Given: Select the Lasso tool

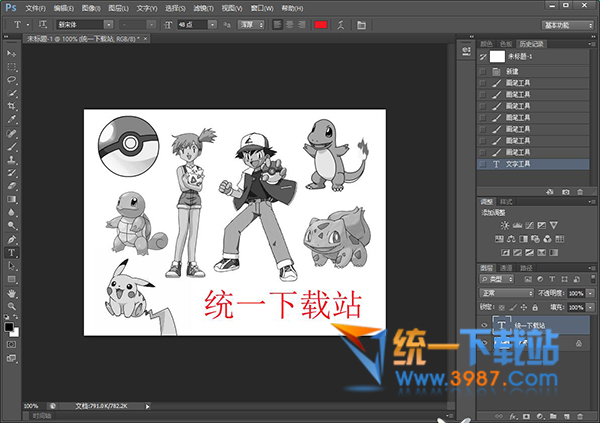Looking at the screenshot, I should [x=11, y=80].
